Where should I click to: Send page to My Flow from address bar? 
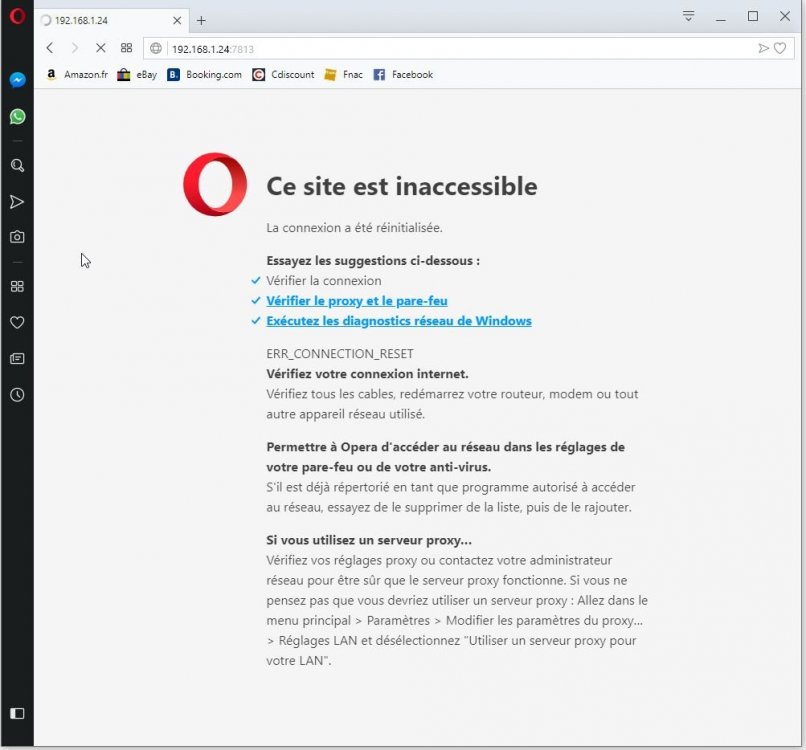coord(763,48)
